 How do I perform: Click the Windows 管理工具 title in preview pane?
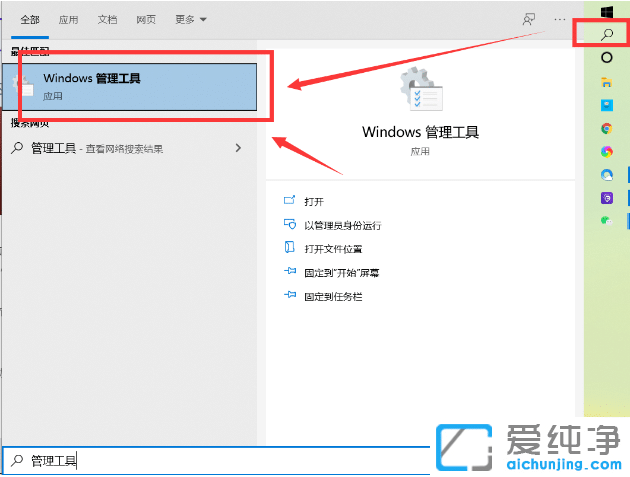pos(420,132)
